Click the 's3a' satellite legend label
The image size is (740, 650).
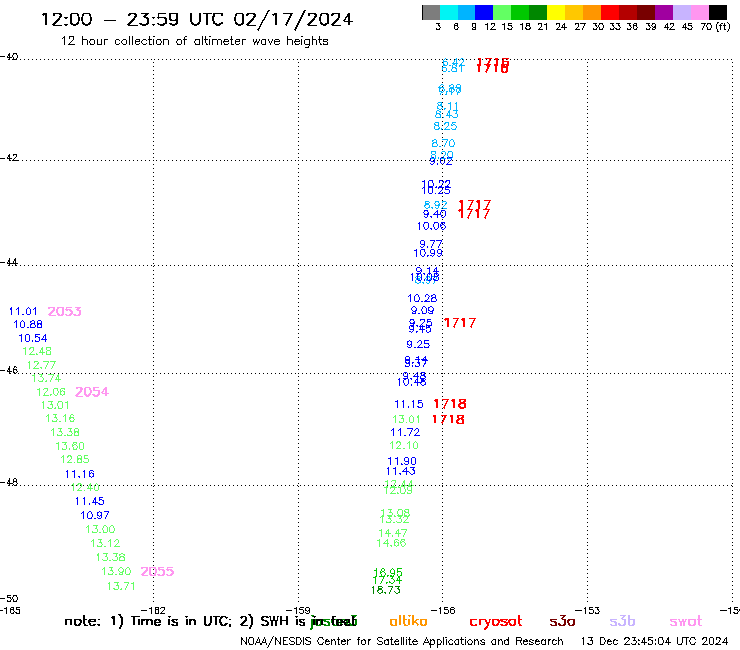point(562,621)
